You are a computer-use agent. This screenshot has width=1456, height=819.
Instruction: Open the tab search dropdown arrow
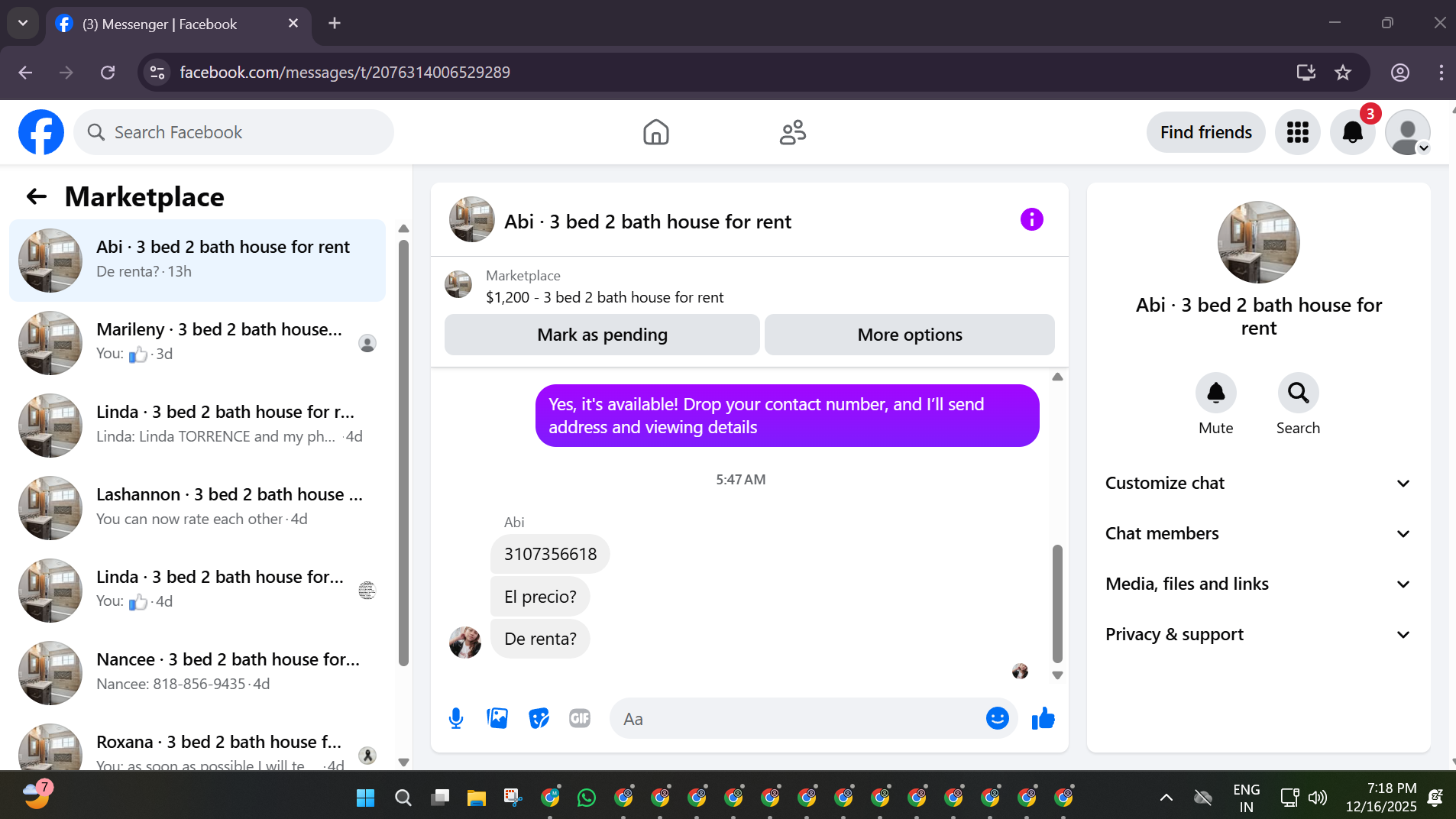23,24
